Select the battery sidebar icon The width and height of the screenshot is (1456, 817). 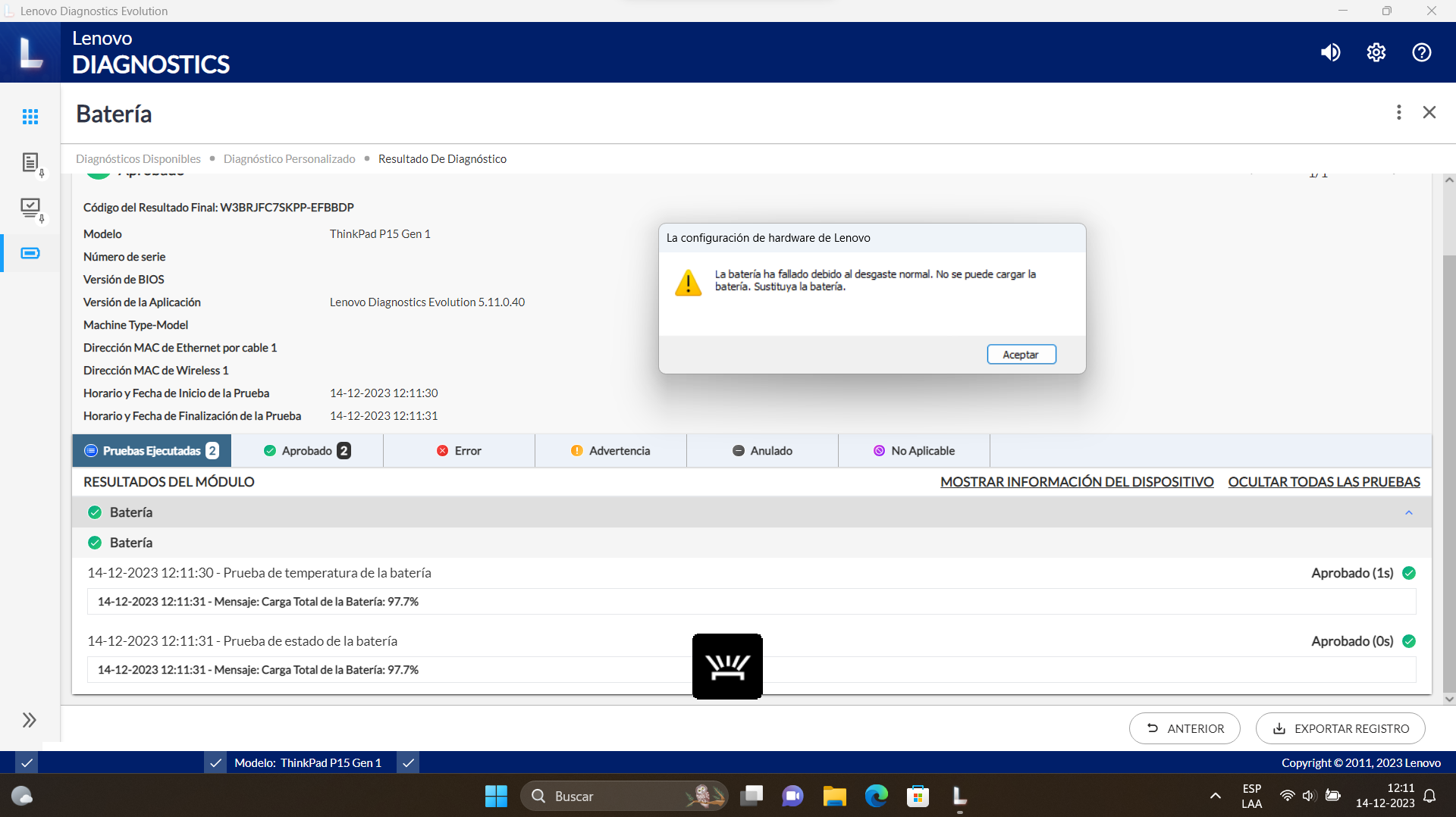30,253
